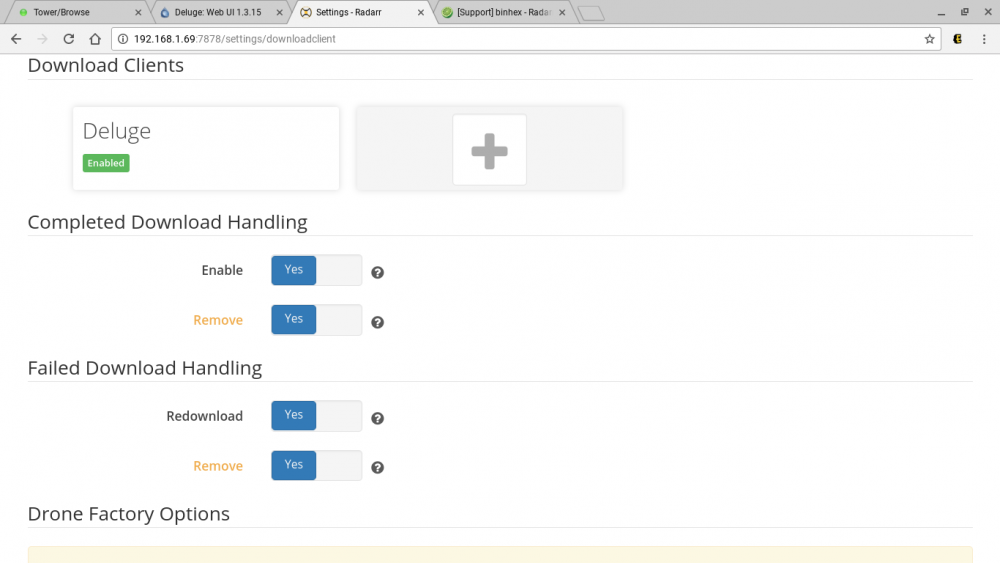Click the browser forward arrow
The width and height of the screenshot is (1000, 563).
coord(42,39)
